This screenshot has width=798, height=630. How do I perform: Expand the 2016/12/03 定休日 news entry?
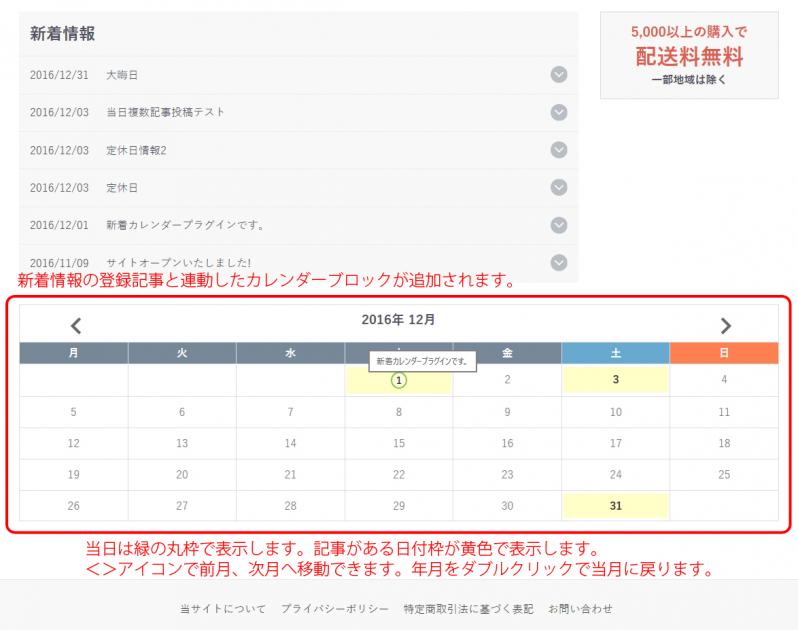[559, 187]
